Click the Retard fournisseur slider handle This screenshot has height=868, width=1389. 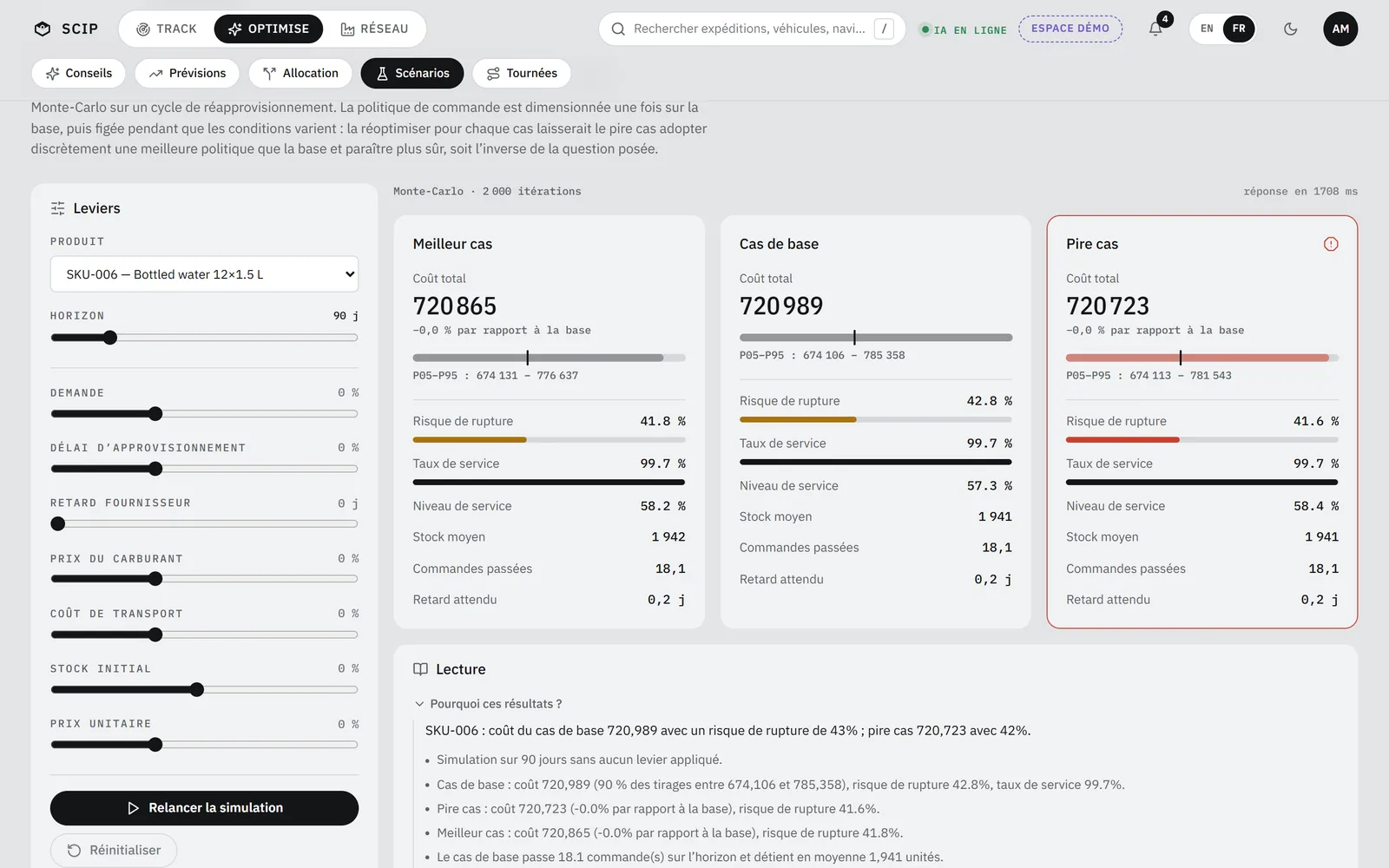pyautogui.click(x=58, y=524)
